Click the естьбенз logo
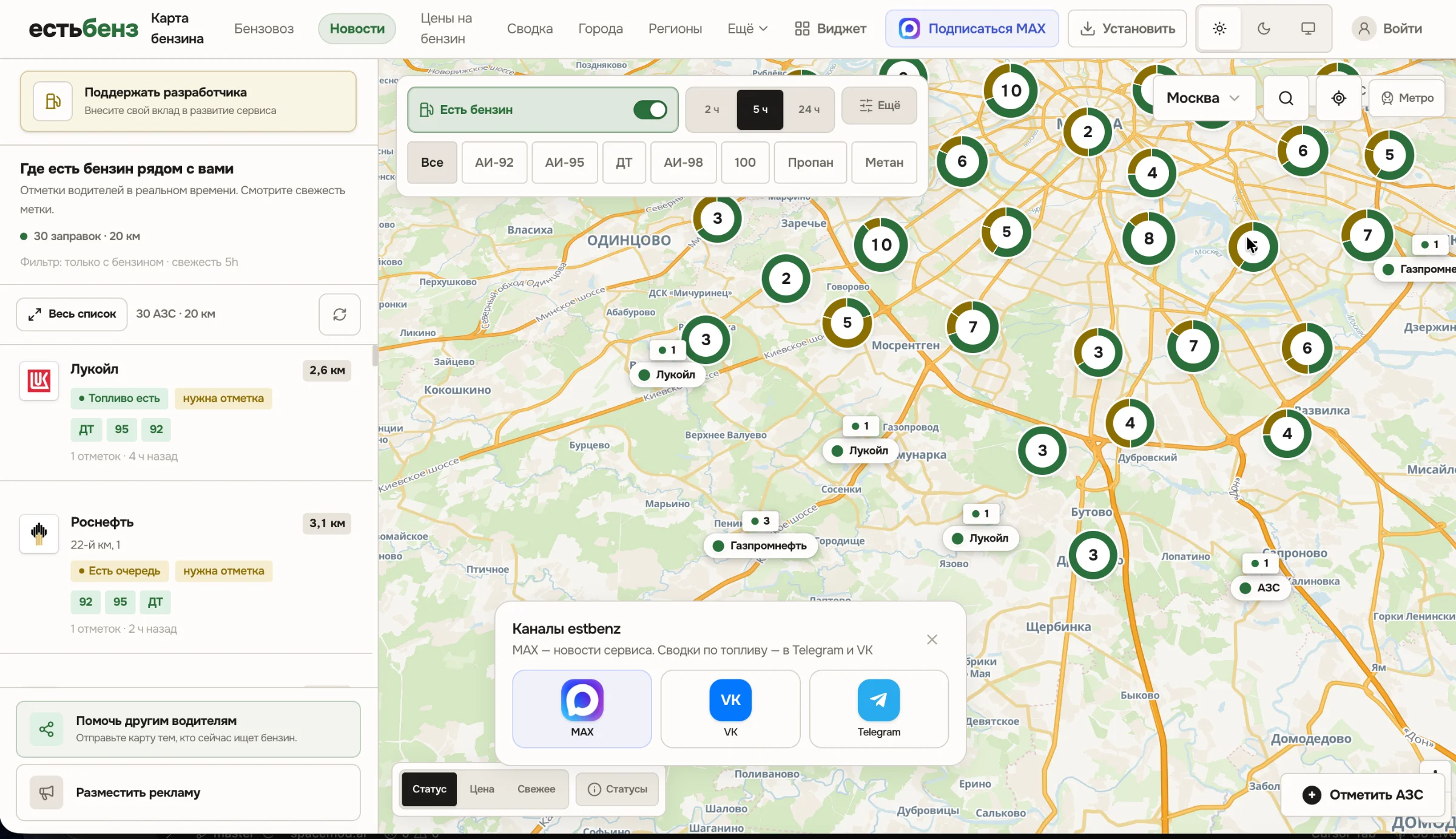Screen dimensions: 1456x839 pos(84,29)
